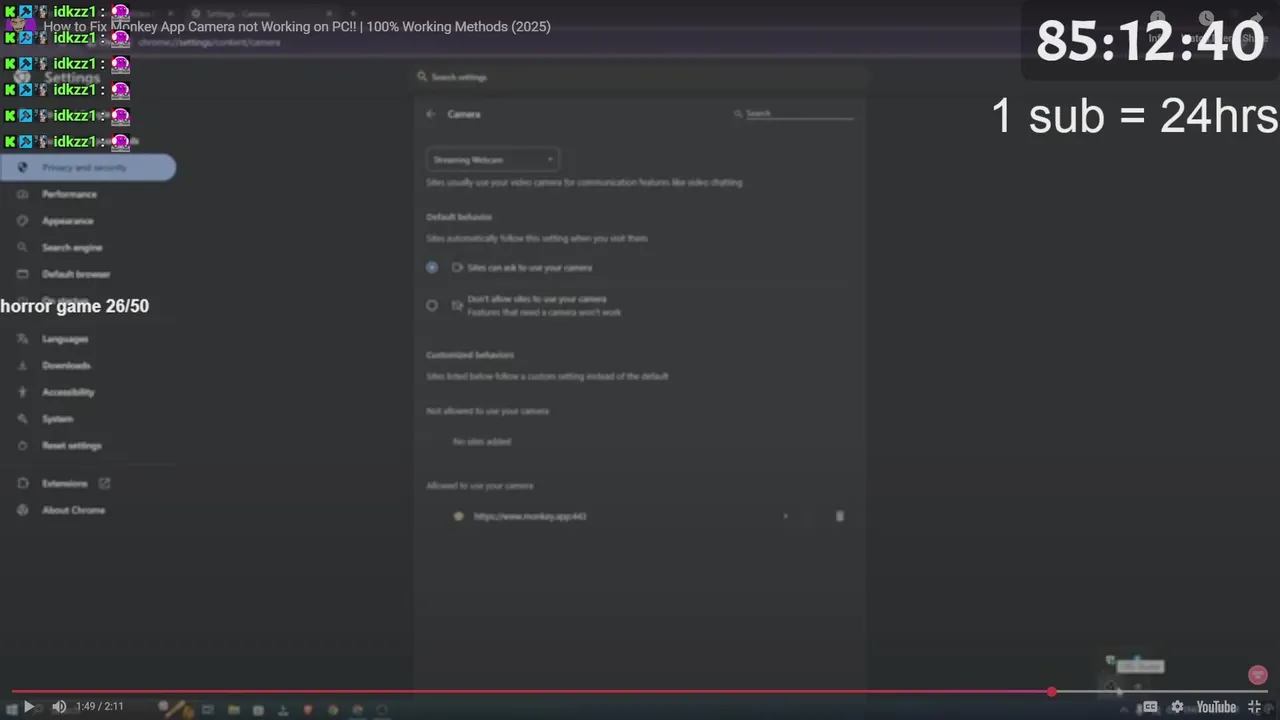The height and width of the screenshot is (720, 1280).
Task: Click the Languages translate icon
Action: pos(23,339)
